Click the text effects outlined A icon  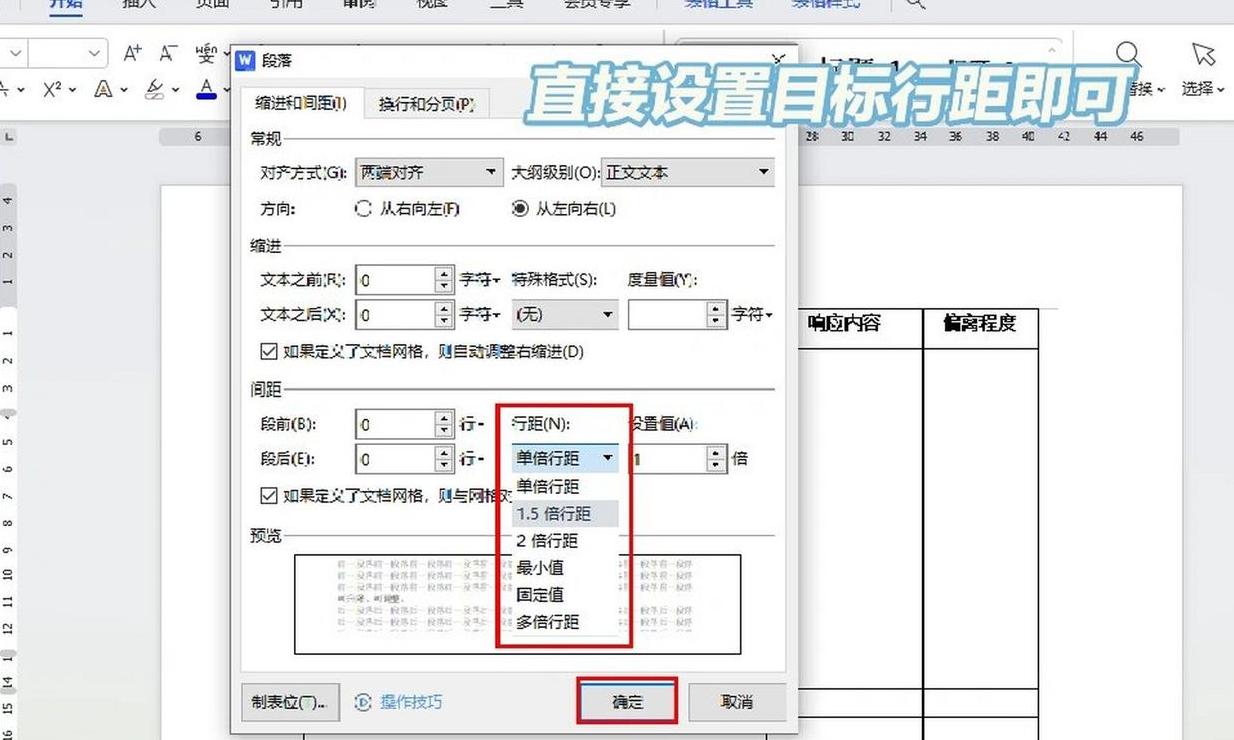click(103, 89)
